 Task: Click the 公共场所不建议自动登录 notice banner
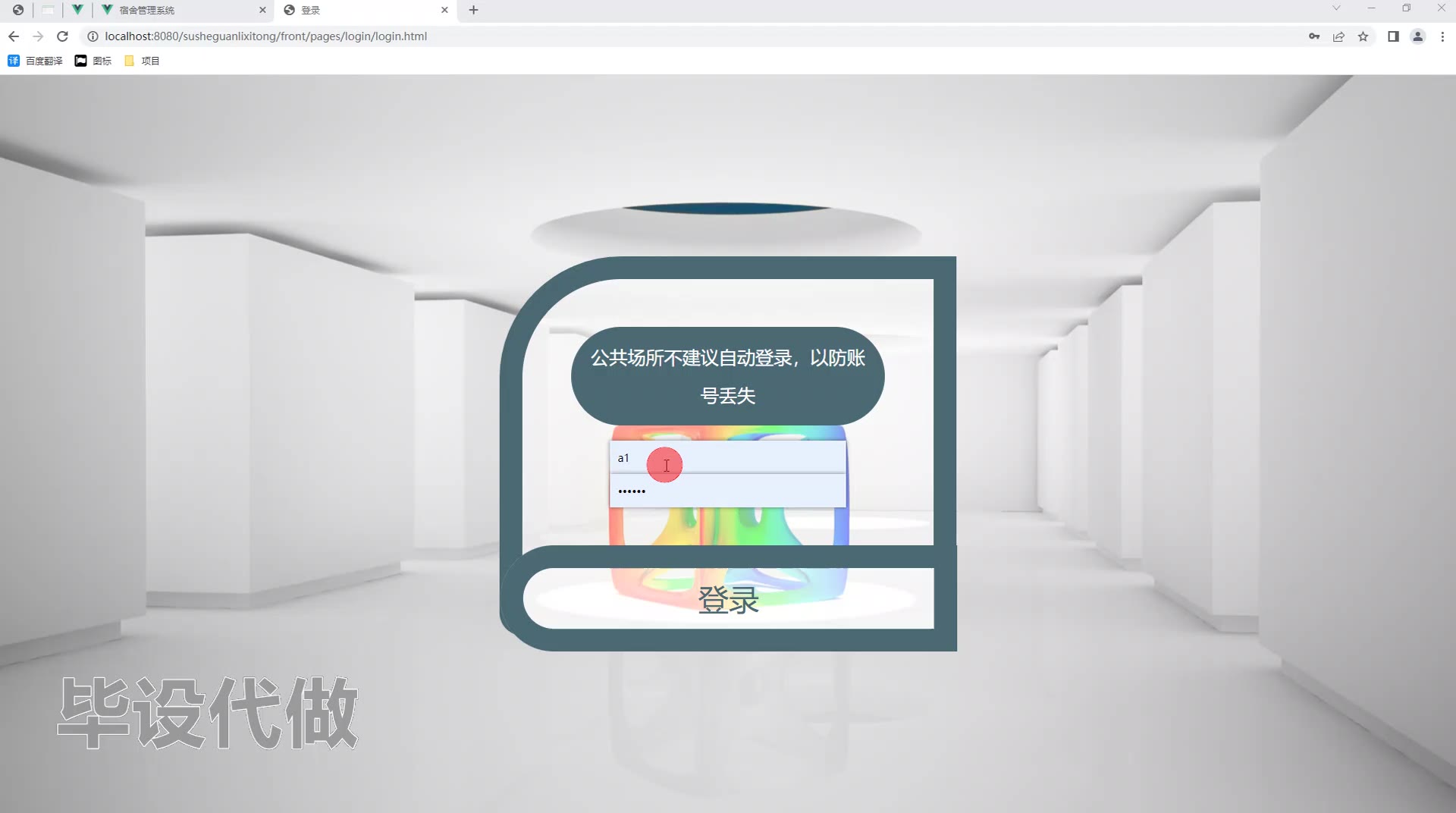coord(727,376)
